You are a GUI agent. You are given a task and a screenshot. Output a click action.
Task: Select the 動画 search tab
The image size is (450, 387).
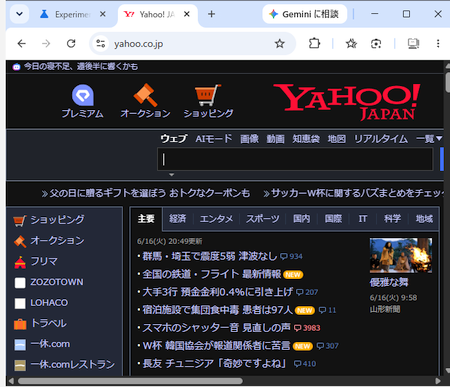(x=275, y=139)
